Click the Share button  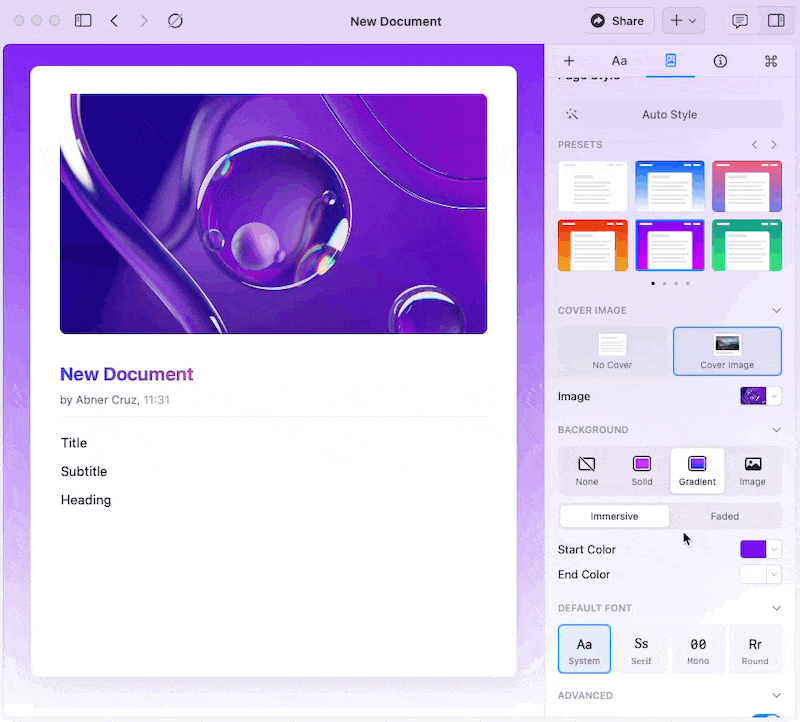(619, 20)
